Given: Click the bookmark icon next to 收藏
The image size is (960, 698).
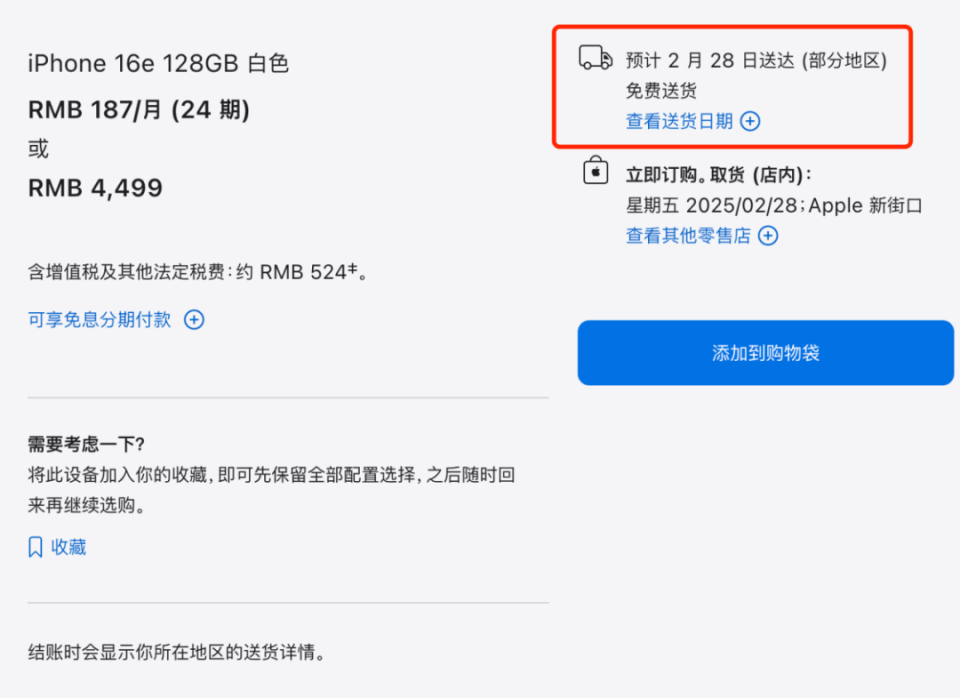Looking at the screenshot, I should (x=33, y=546).
